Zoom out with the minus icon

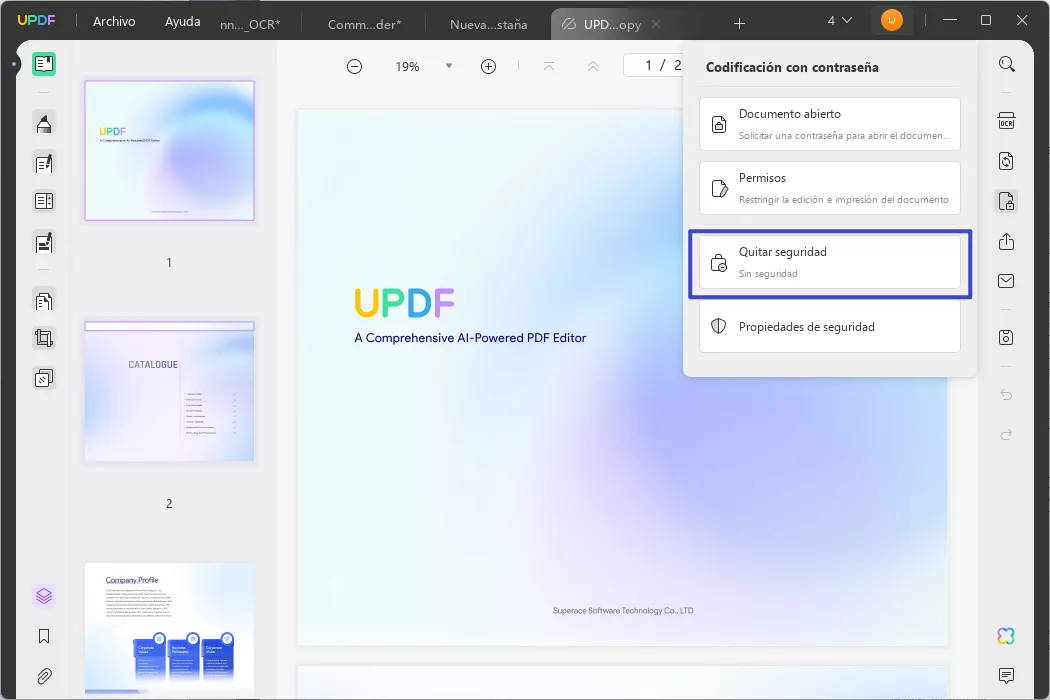tap(354, 66)
